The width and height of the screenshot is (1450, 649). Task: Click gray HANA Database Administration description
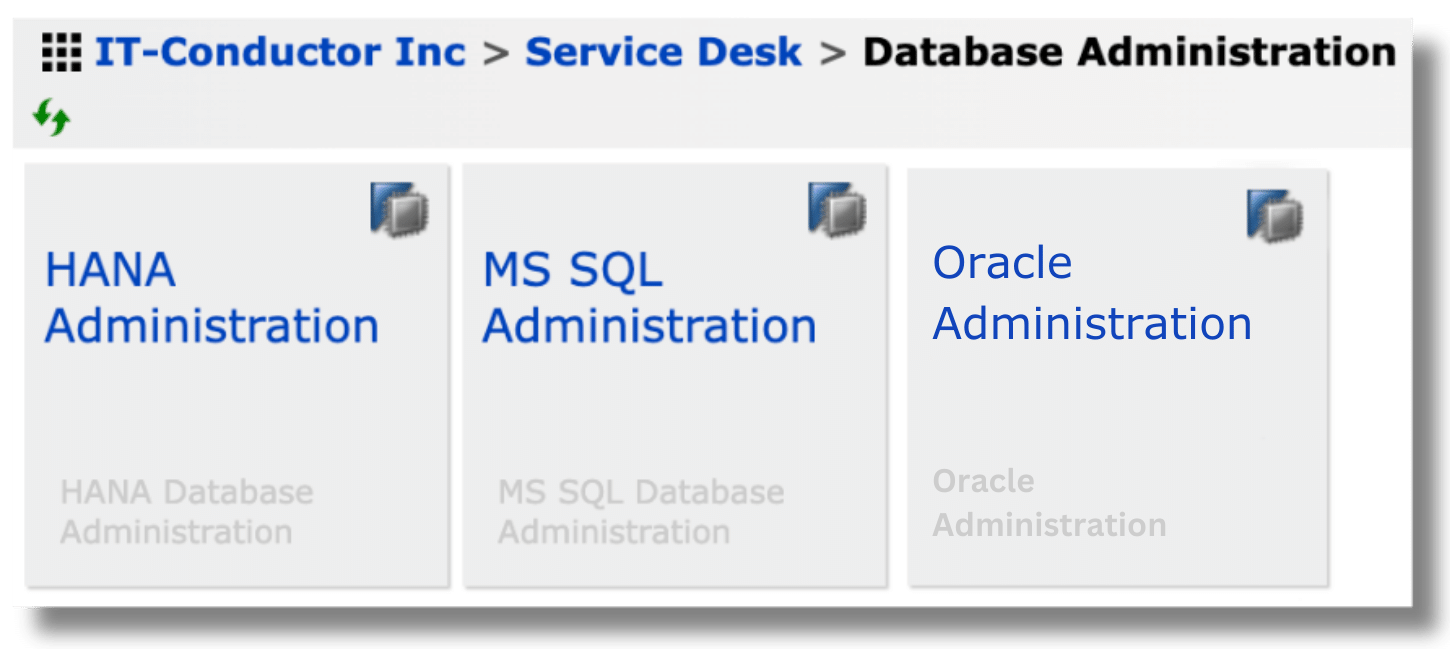[x=187, y=512]
